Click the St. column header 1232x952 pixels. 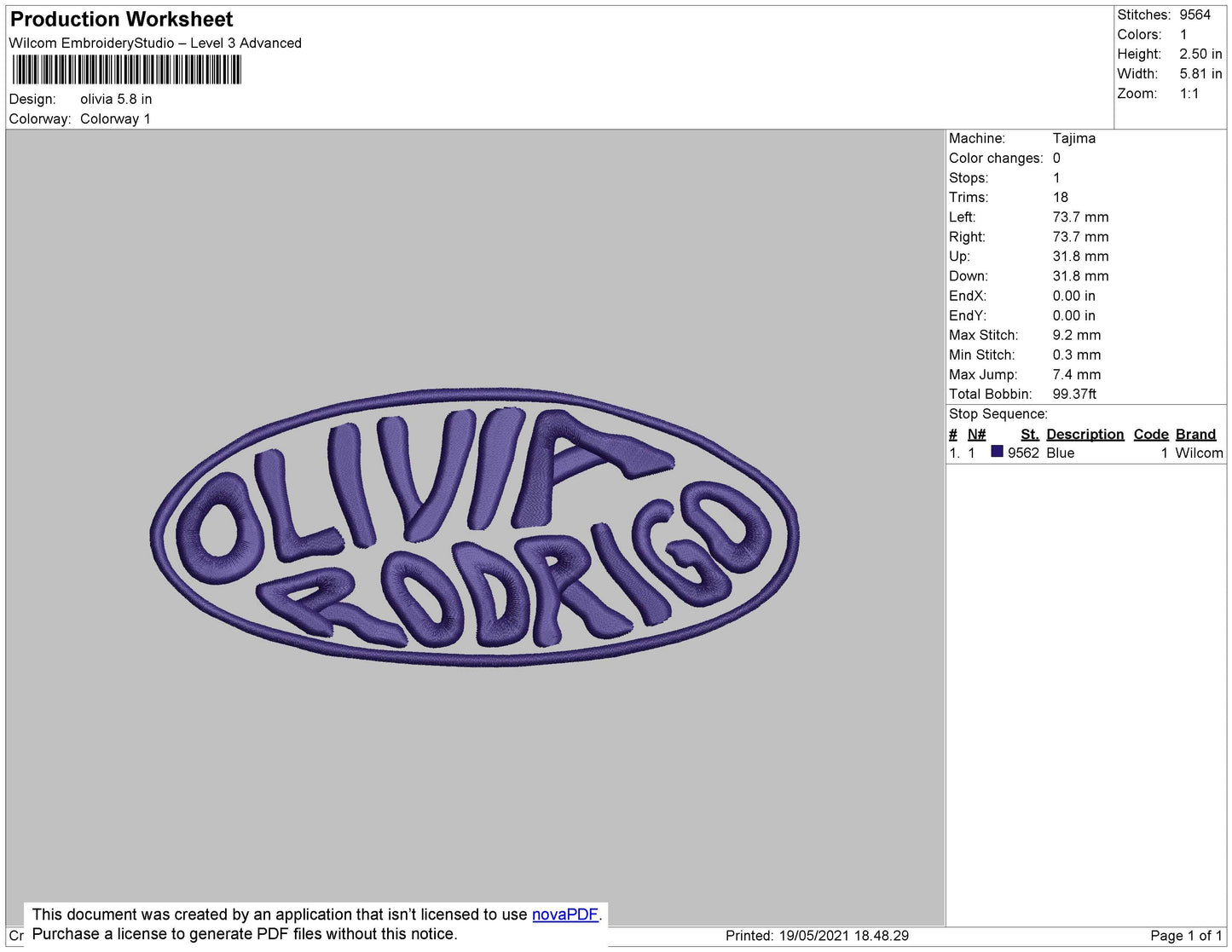coord(1030,434)
